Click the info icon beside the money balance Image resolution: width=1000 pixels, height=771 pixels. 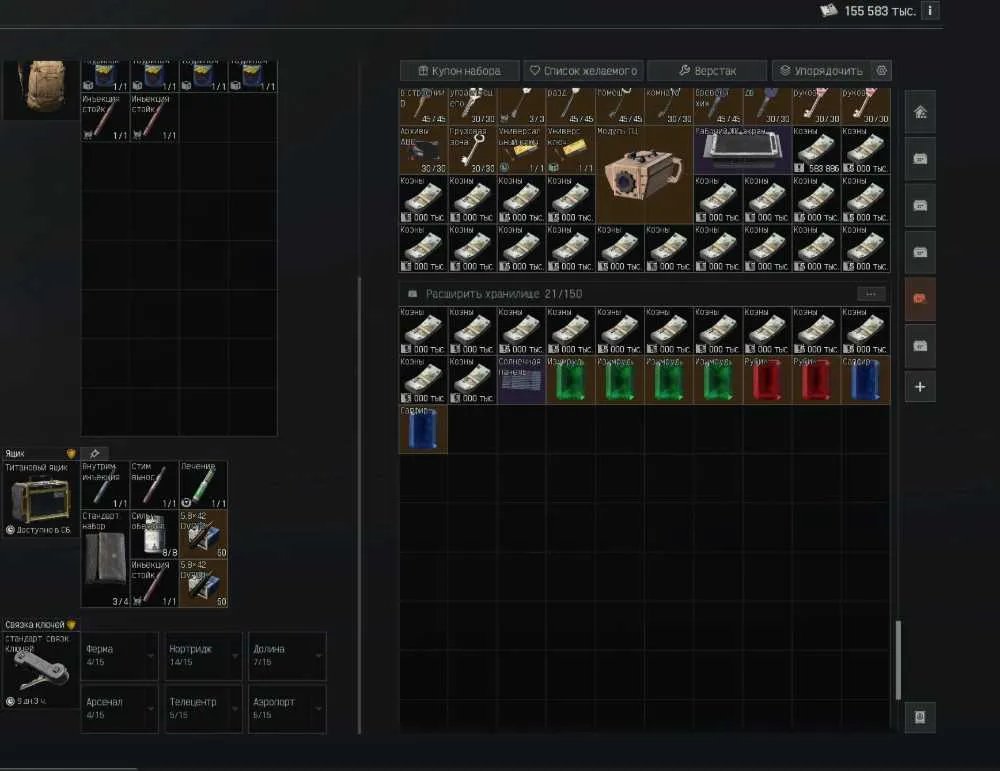coord(930,11)
